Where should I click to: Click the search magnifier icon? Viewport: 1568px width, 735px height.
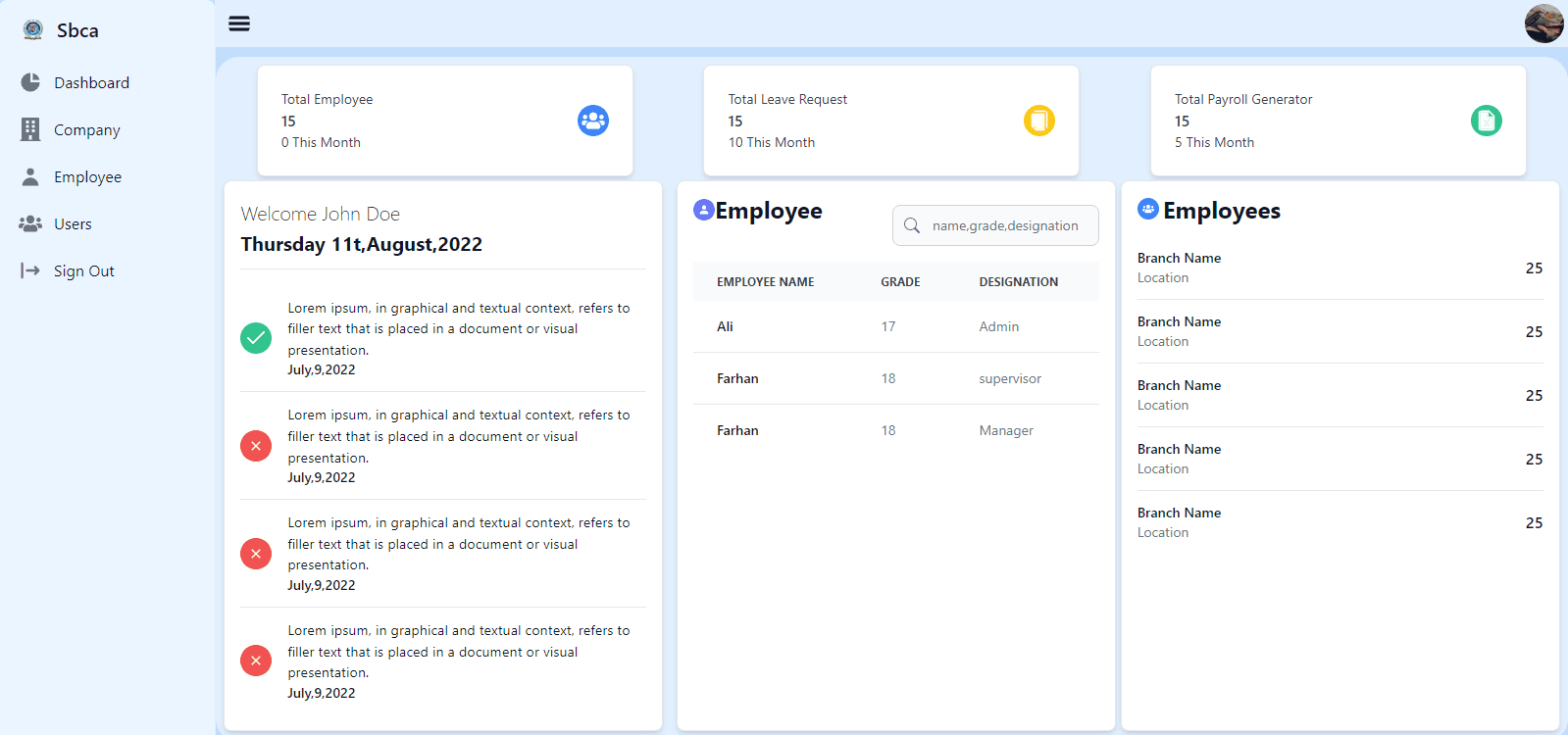coord(912,225)
